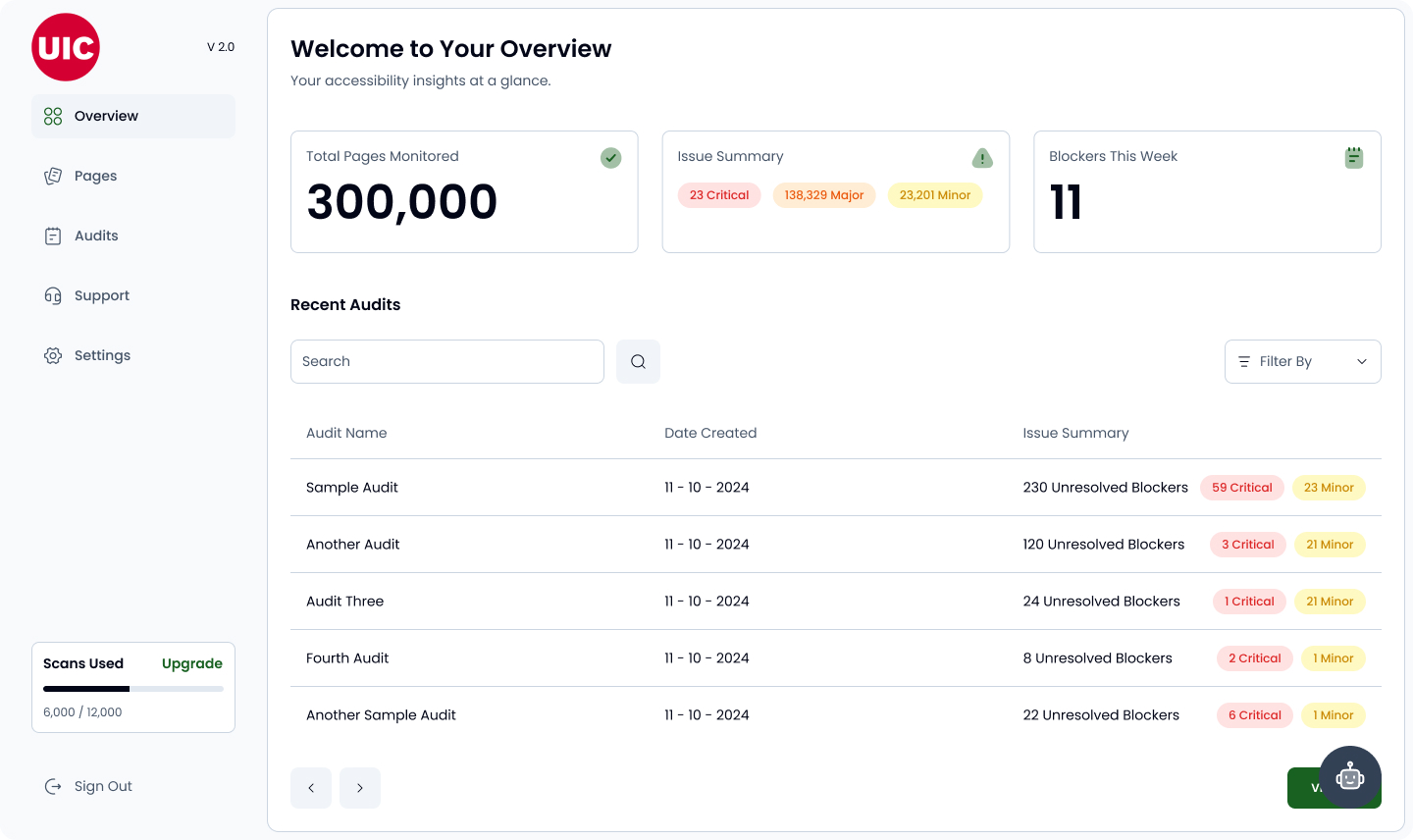Click the V 2.0 version label

[x=221, y=47]
